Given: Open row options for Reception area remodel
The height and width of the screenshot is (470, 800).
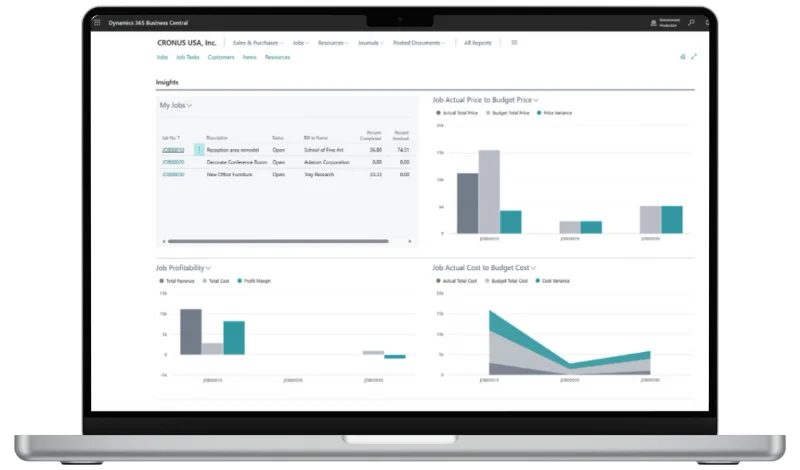Looking at the screenshot, I should (199, 149).
